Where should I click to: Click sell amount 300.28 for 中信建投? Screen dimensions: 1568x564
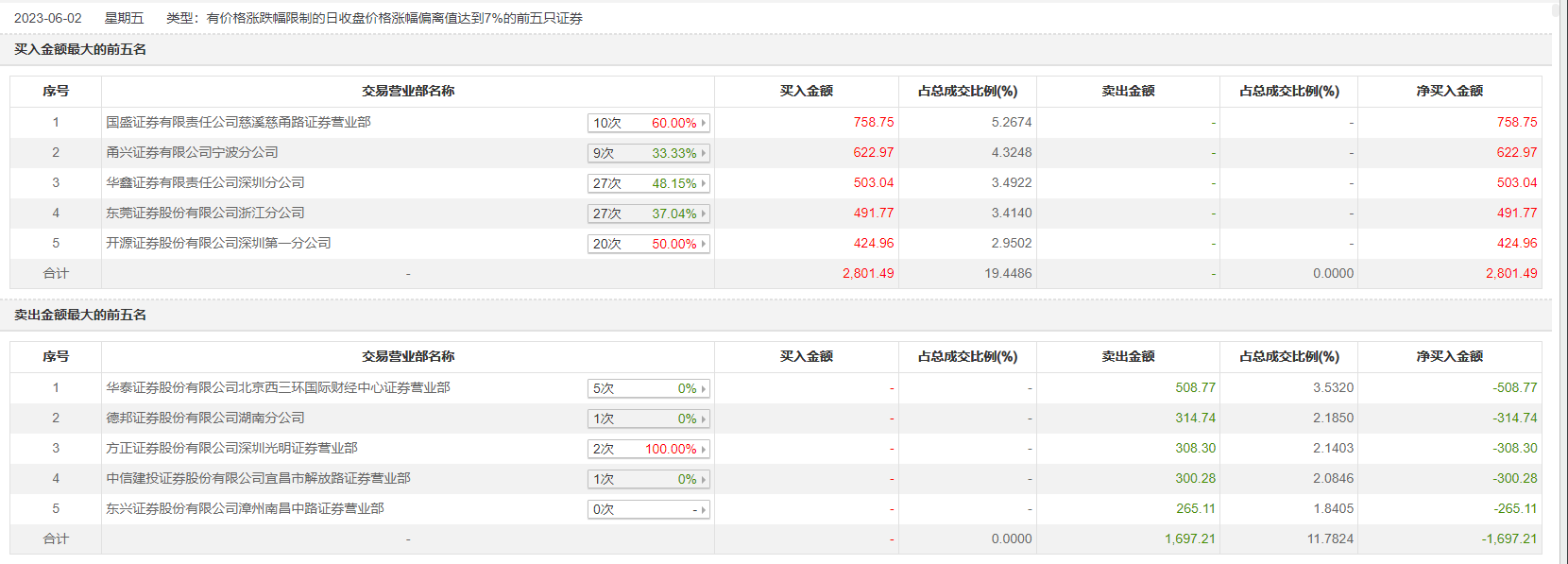(x=1196, y=478)
